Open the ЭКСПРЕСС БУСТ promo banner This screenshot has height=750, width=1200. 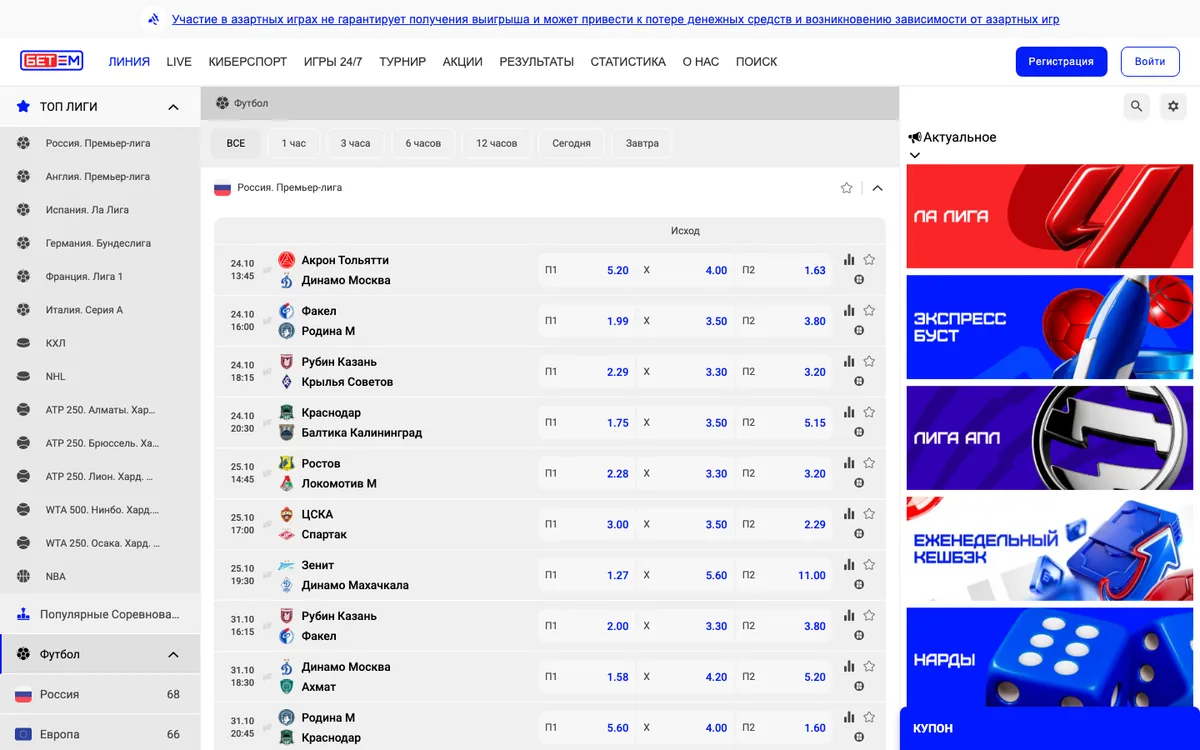click(1050, 327)
